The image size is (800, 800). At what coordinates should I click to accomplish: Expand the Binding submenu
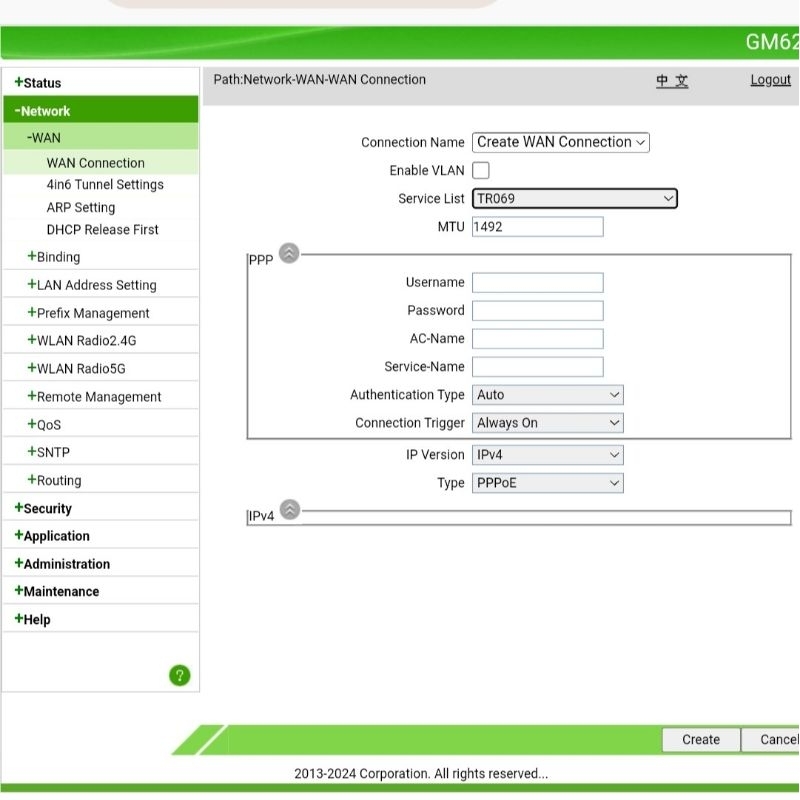pyautogui.click(x=54, y=257)
